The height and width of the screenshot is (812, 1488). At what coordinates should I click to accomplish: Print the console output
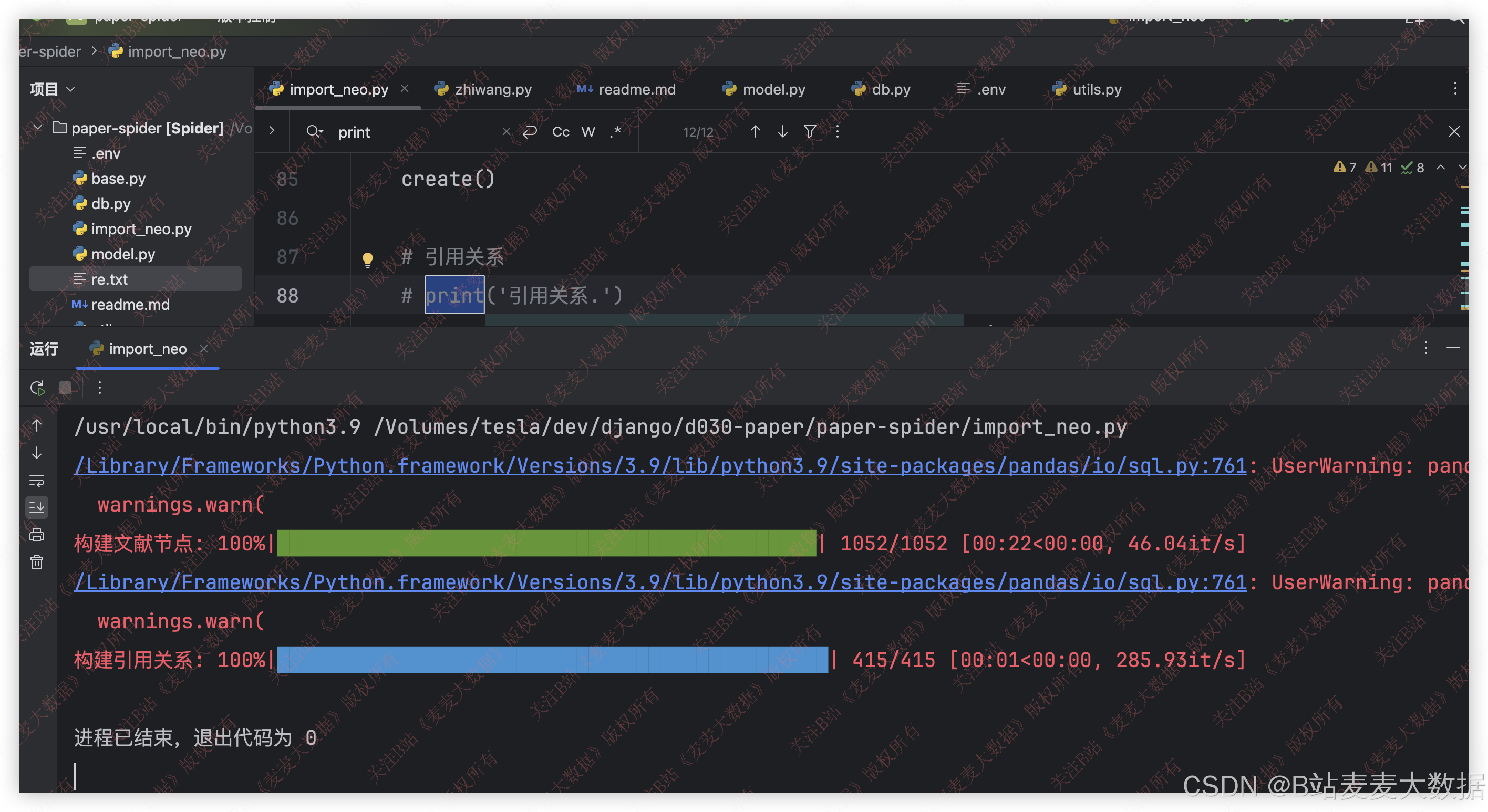(37, 535)
